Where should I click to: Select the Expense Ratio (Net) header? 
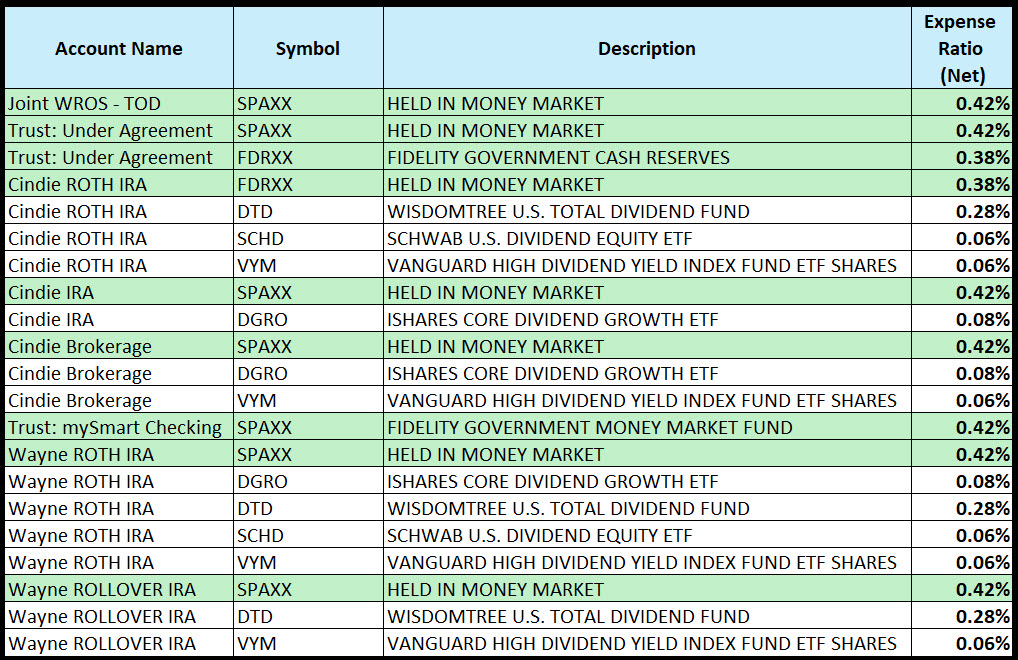[x=961, y=48]
